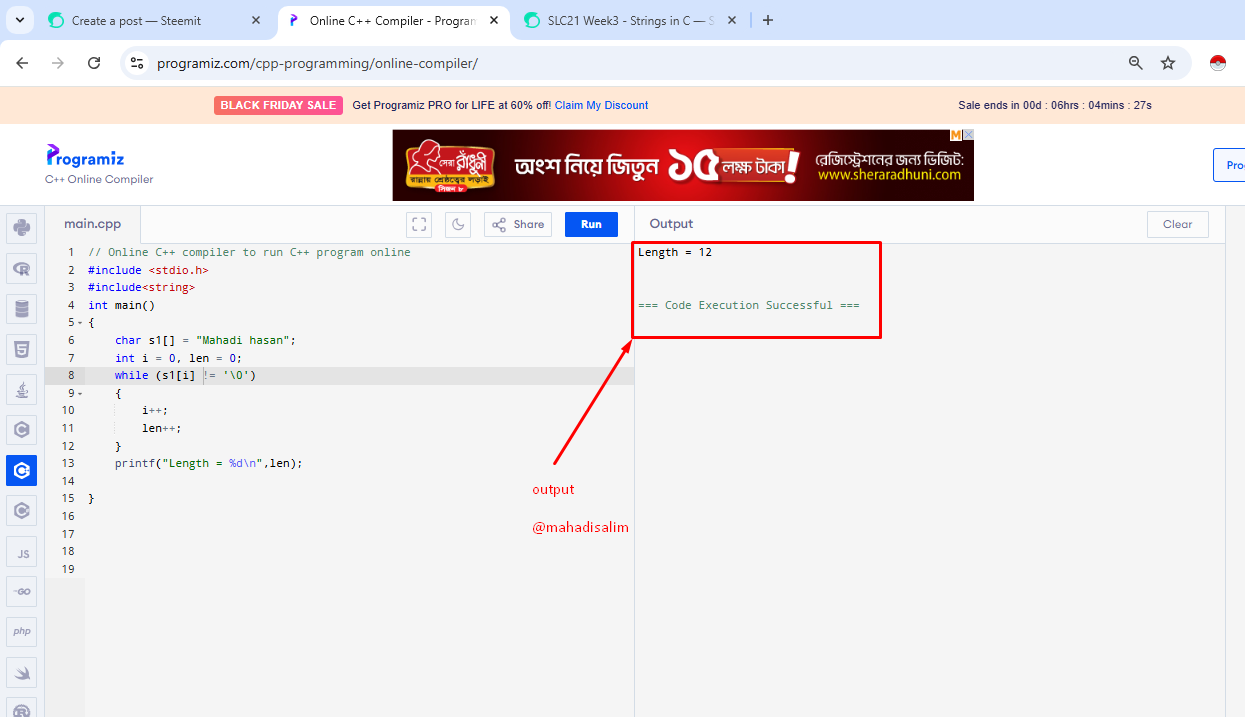Click the Code Execution Successful message
The width and height of the screenshot is (1245, 717).
click(748, 305)
